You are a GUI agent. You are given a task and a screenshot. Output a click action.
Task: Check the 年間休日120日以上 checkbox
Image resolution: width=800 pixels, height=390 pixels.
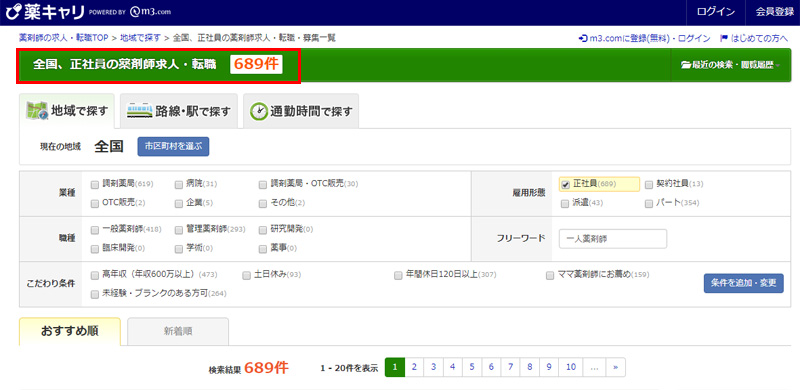click(398, 275)
